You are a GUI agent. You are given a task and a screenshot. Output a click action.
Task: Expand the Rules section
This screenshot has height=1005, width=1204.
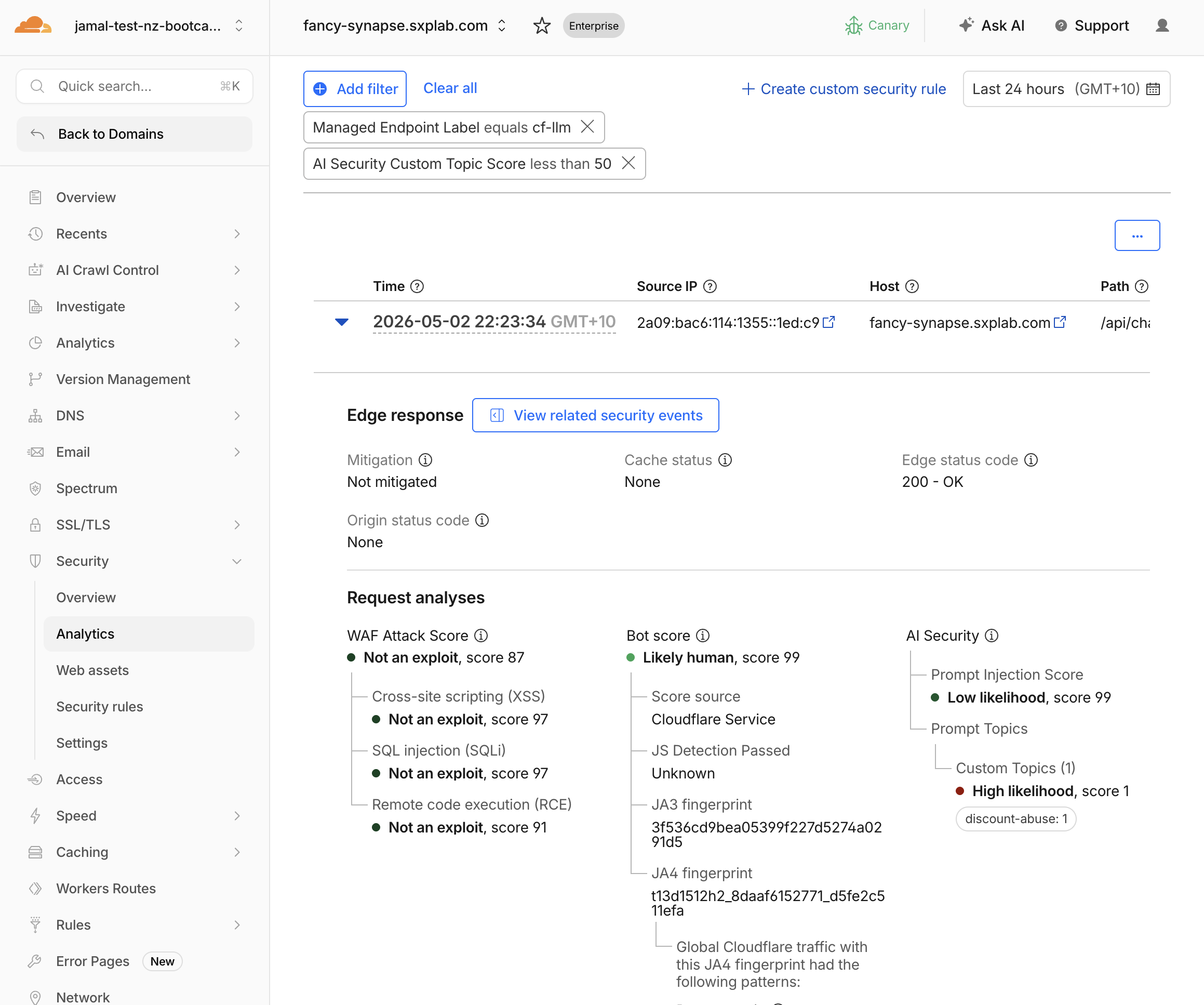(135, 924)
